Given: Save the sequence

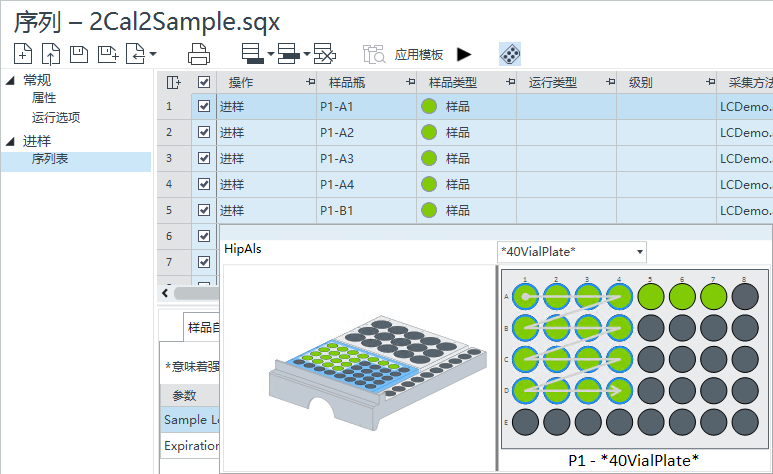Looking at the screenshot, I should coord(79,54).
